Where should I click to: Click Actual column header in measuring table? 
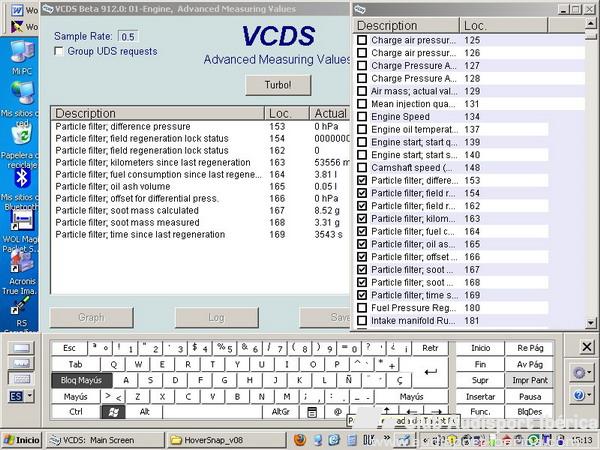[x=330, y=113]
